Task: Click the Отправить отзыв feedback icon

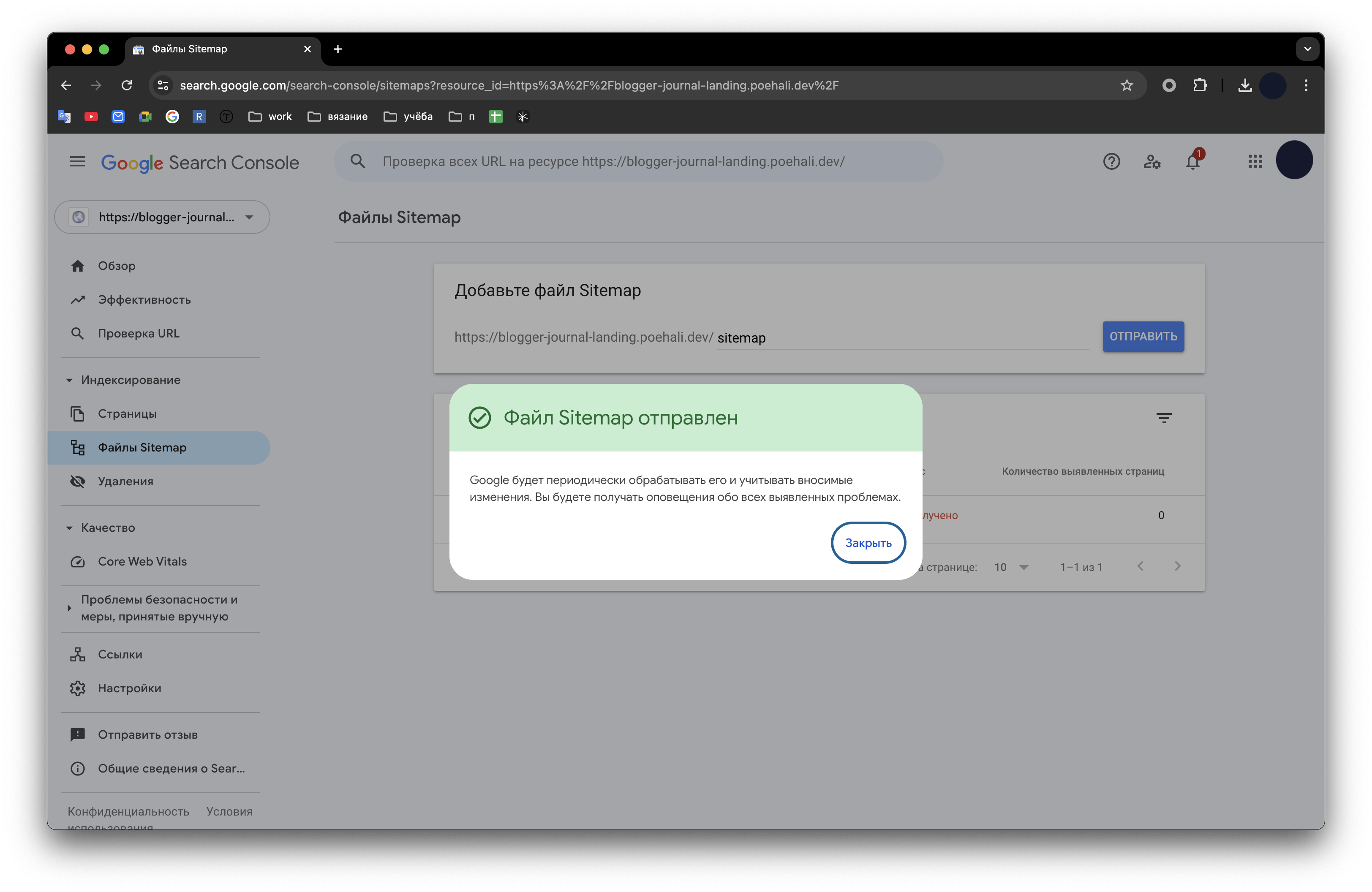Action: [x=78, y=734]
